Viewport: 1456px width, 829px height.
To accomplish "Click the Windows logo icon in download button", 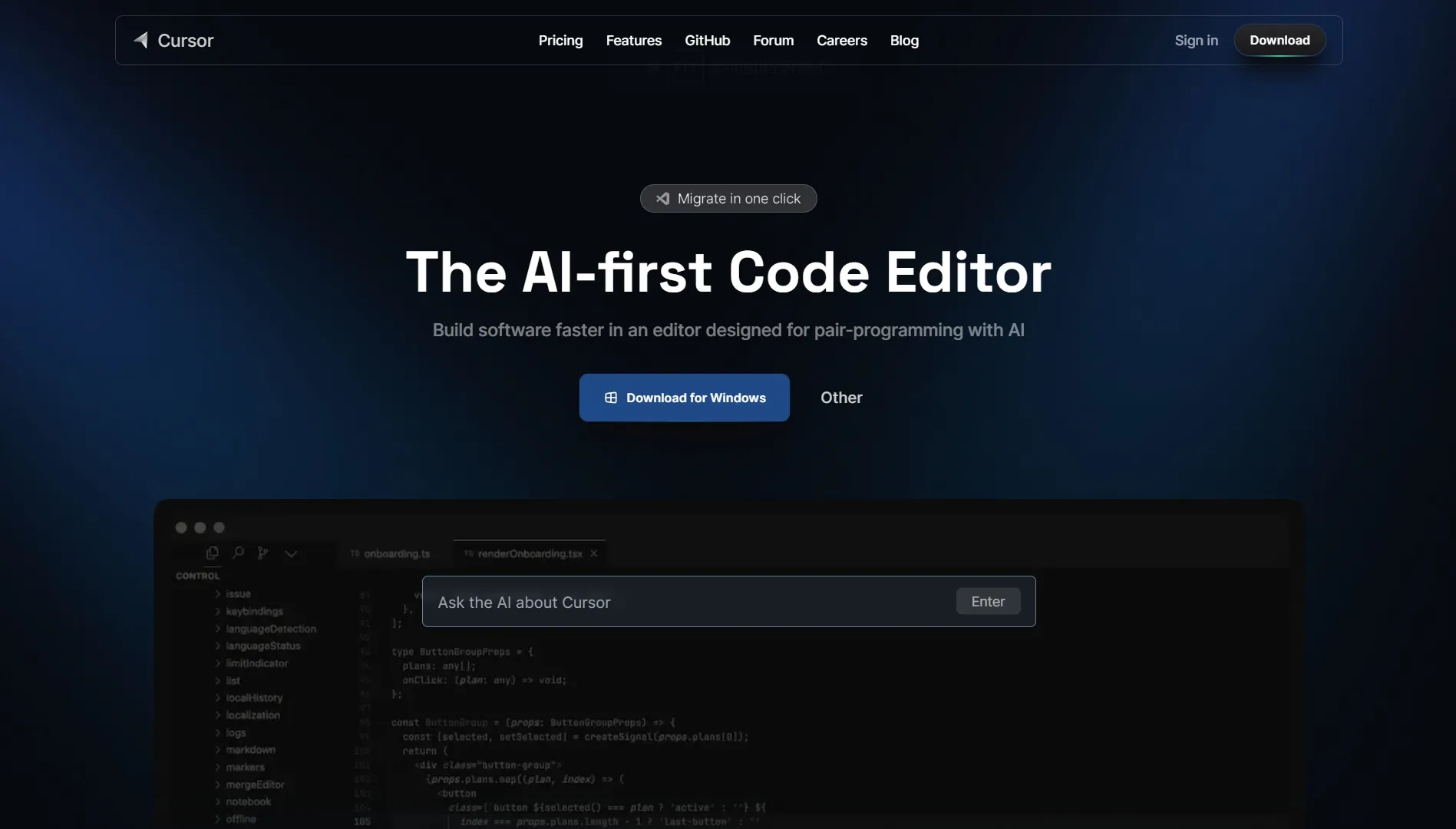I will [611, 398].
